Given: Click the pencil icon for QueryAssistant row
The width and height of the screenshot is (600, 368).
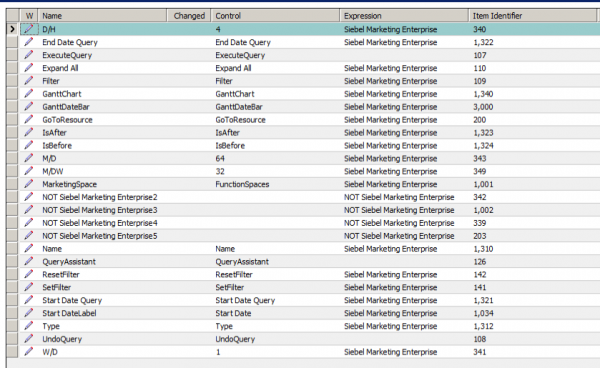Looking at the screenshot, I should tap(29, 262).
